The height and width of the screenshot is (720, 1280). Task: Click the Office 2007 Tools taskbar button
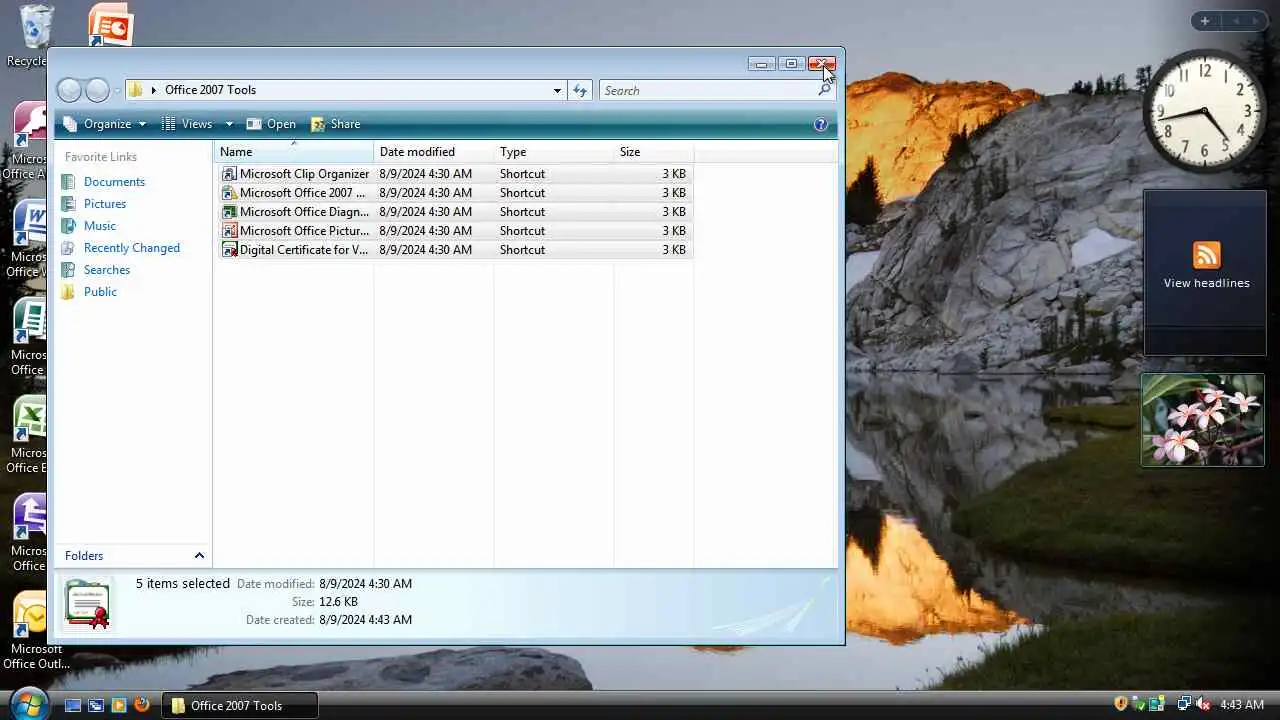click(x=240, y=705)
